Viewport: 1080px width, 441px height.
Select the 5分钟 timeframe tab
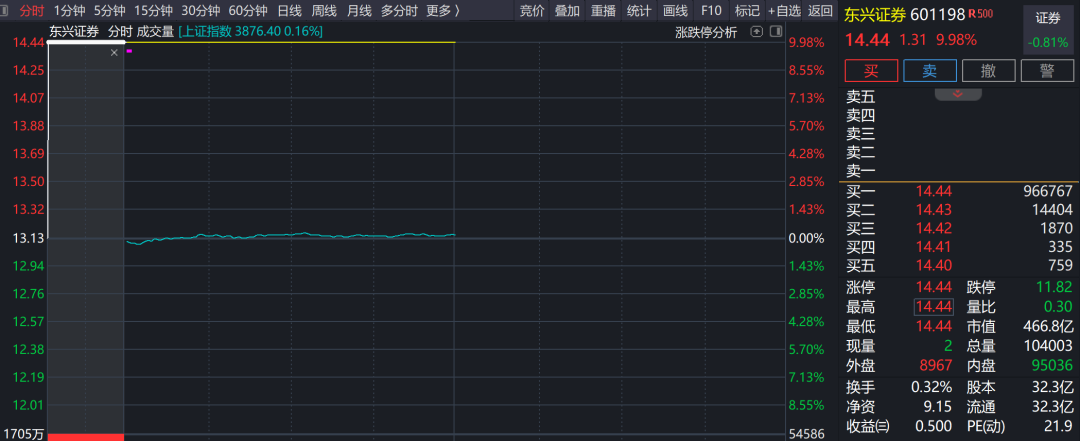[x=109, y=11]
